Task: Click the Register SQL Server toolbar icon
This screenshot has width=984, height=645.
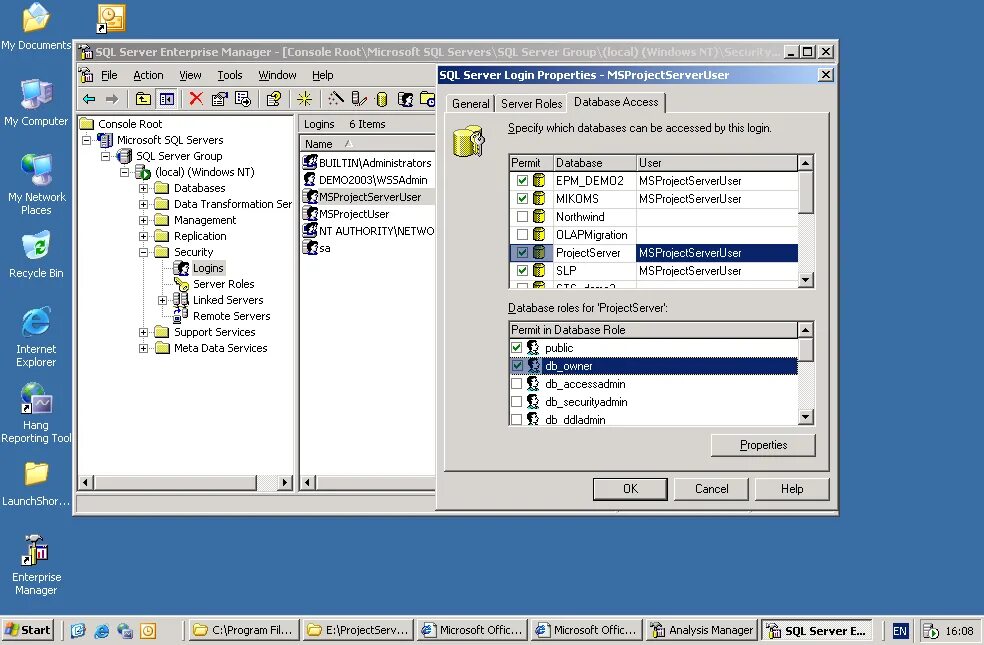Action: coord(358,99)
